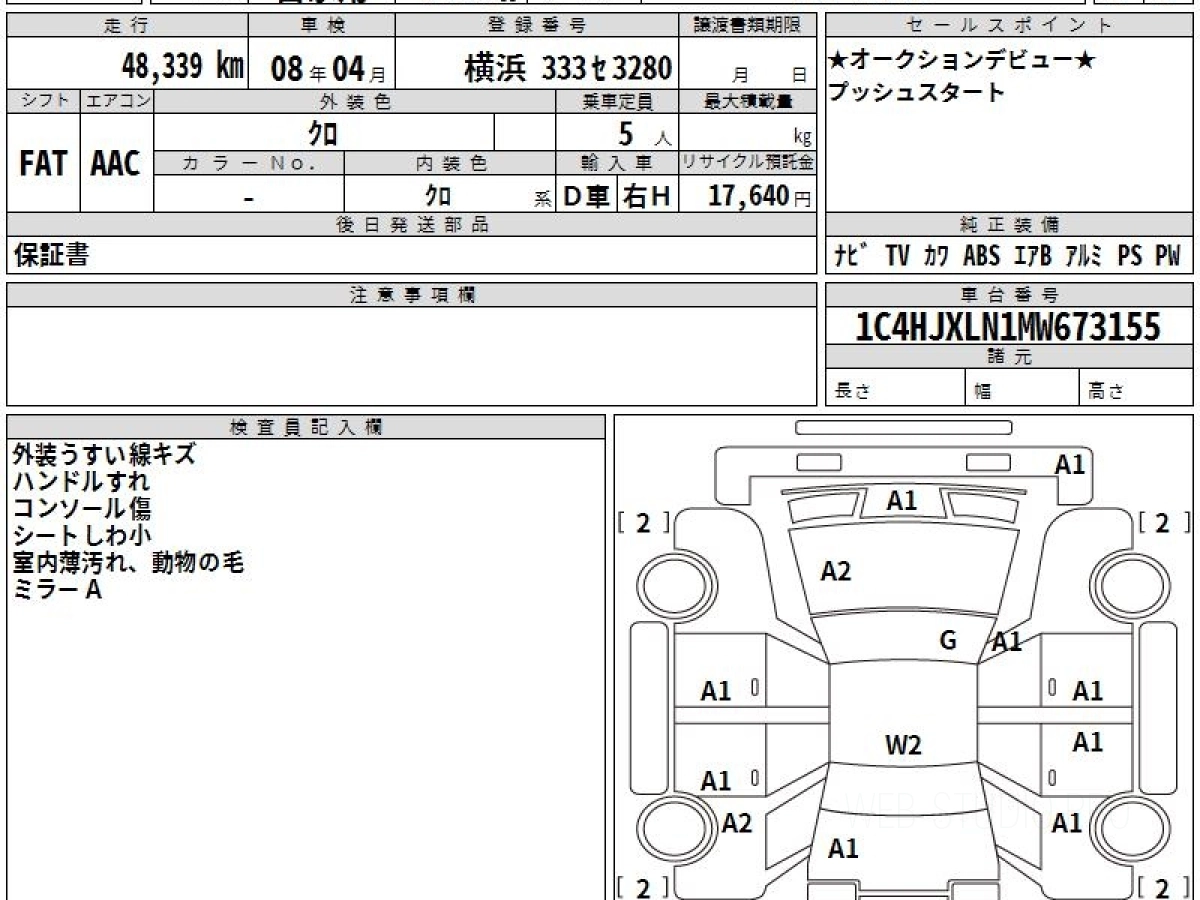Click the ナビ equipment entry
Image resolution: width=1200 pixels, height=900 pixels.
pyautogui.click(x=853, y=256)
